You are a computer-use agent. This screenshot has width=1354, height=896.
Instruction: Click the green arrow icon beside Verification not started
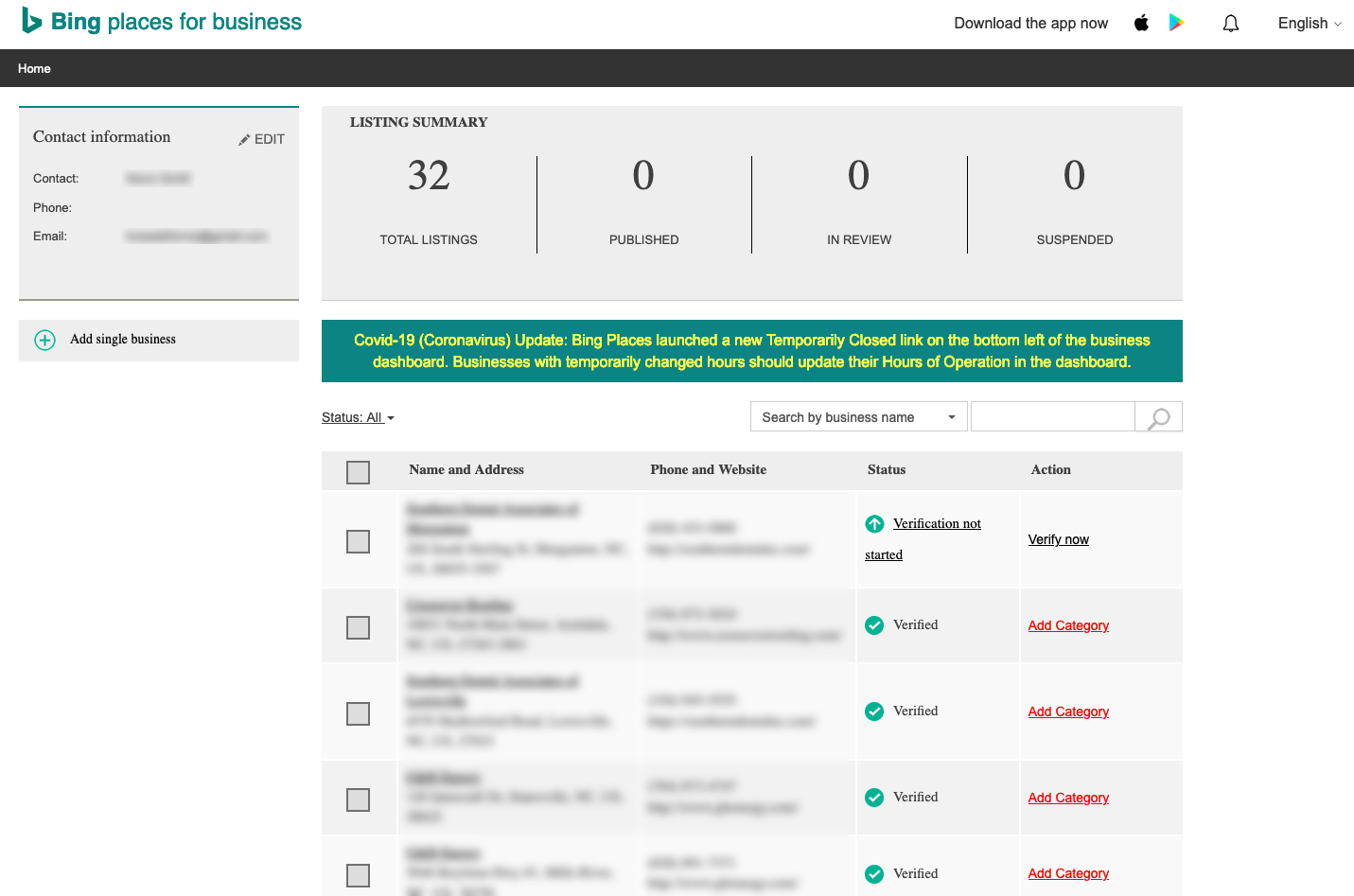[x=874, y=523]
